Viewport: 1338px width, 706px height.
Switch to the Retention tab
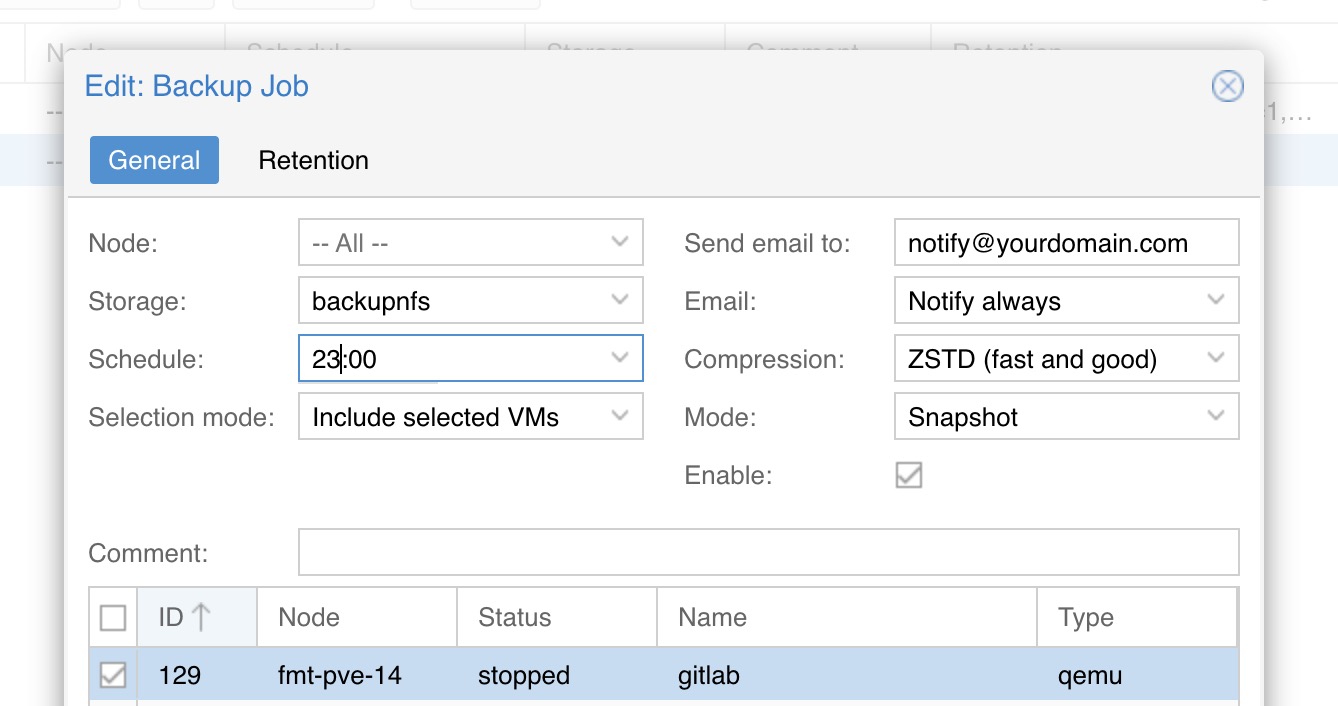[313, 161]
